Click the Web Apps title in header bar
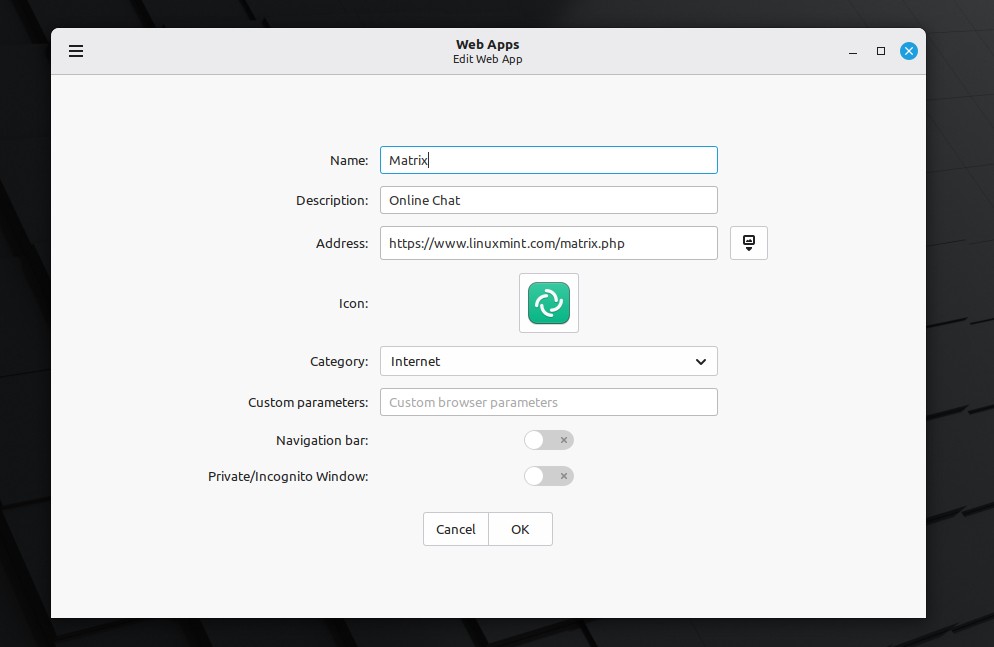994x647 pixels. pyautogui.click(x=487, y=45)
